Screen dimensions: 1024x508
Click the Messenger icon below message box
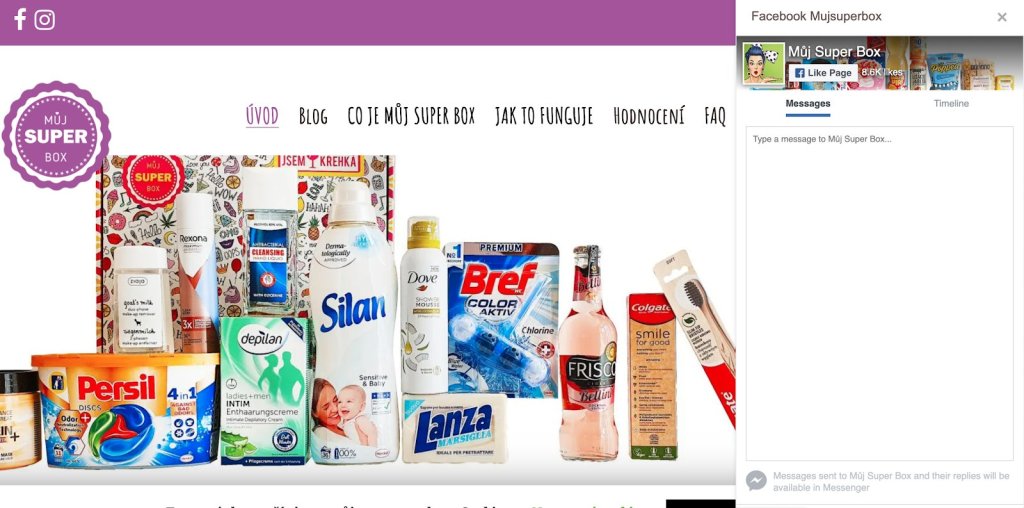click(756, 481)
